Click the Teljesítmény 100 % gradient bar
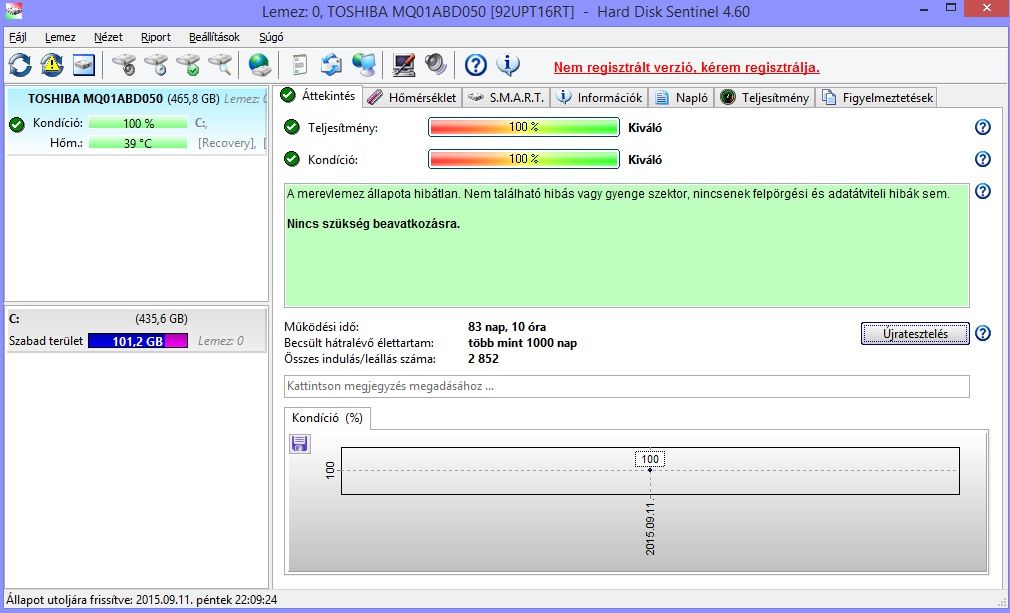The width and height of the screenshot is (1010, 613). click(524, 127)
